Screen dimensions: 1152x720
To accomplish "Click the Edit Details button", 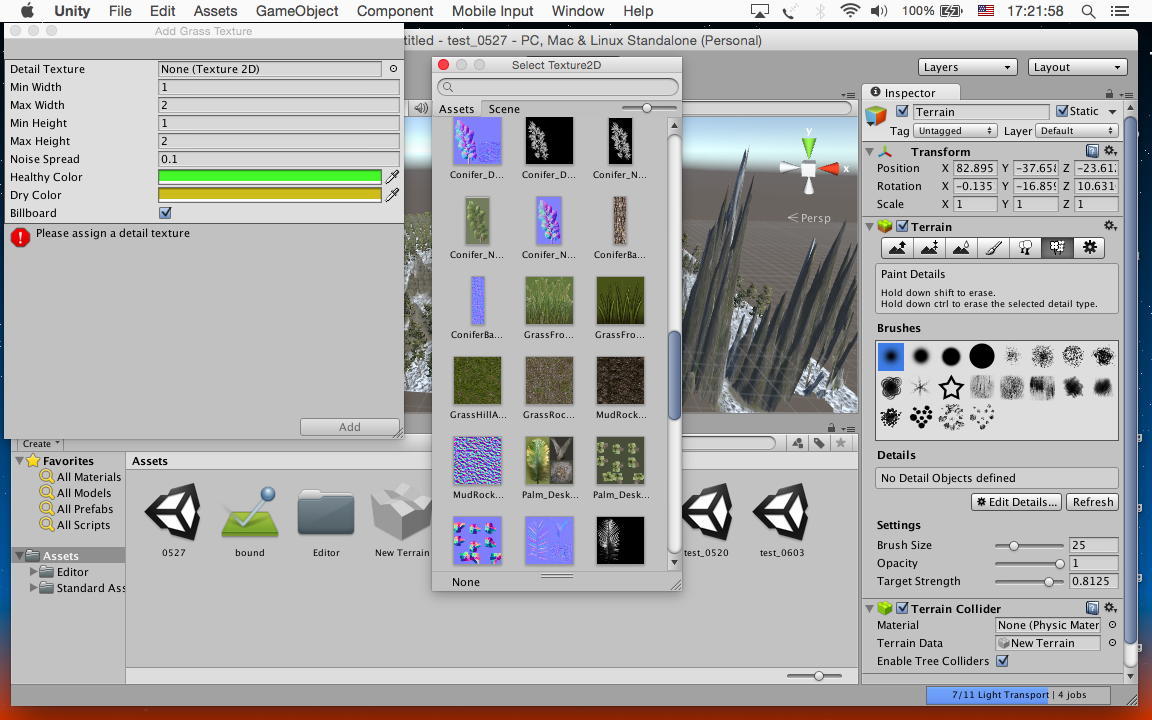I will 1016,502.
